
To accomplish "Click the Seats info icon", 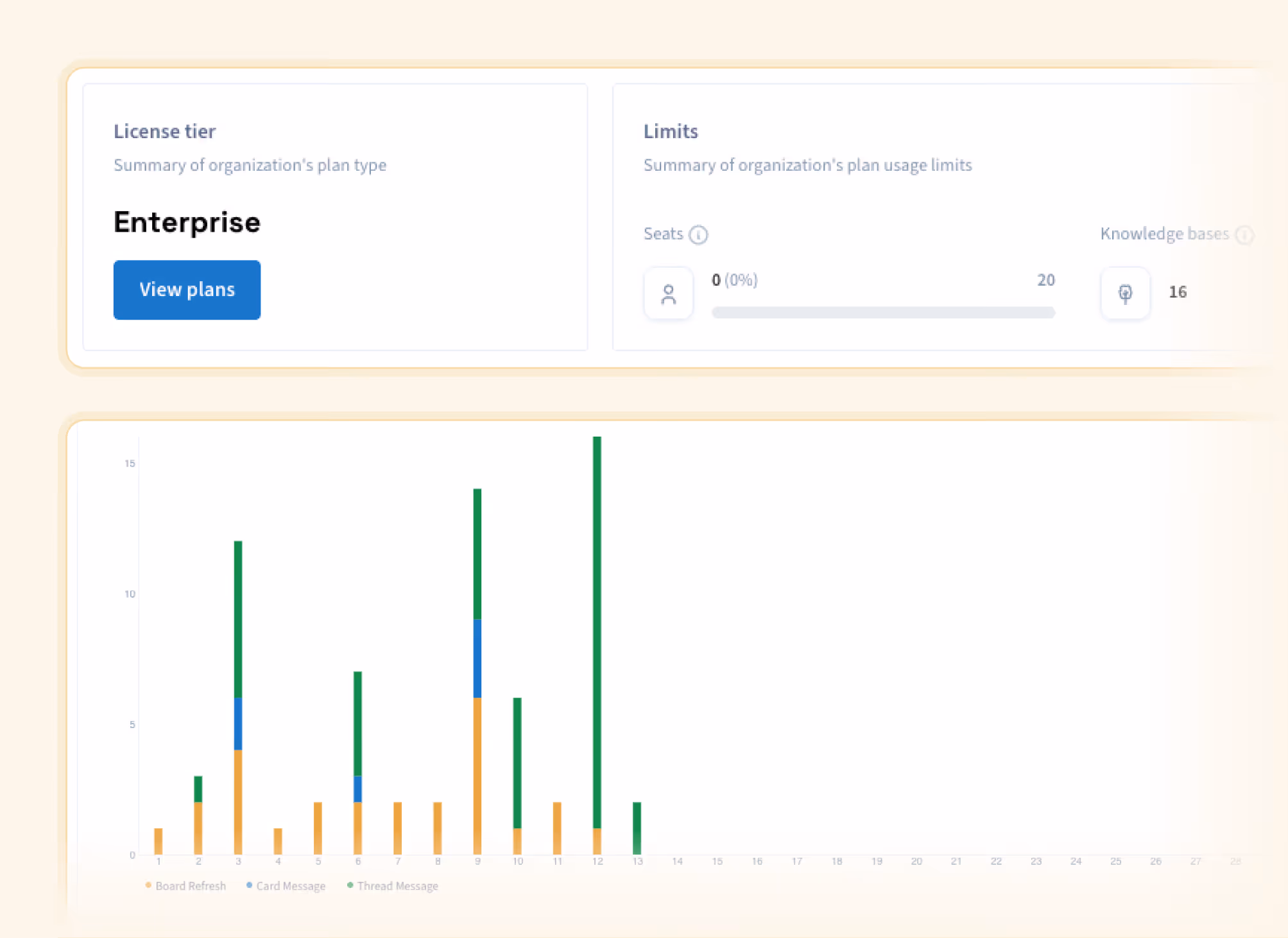I will click(698, 235).
